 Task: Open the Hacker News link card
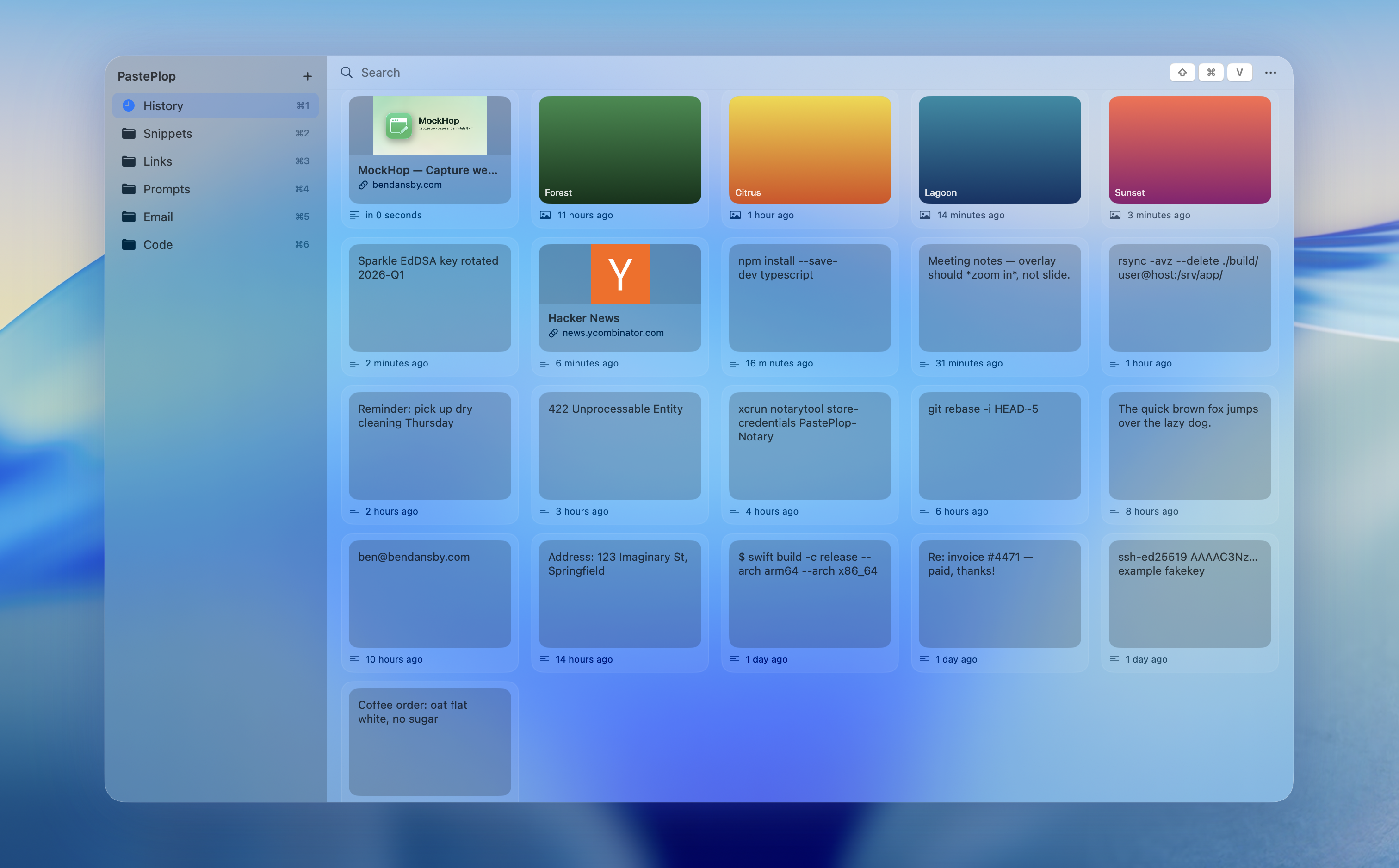pos(619,298)
